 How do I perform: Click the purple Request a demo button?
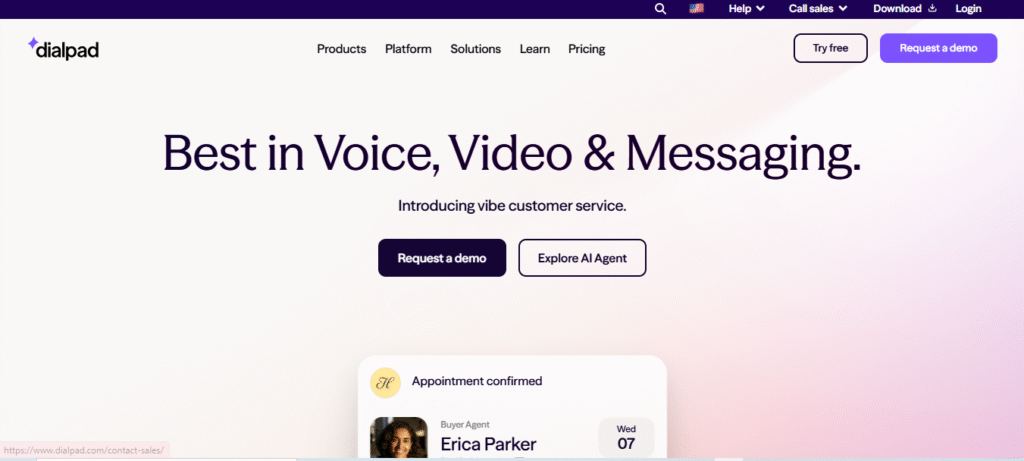(x=938, y=48)
